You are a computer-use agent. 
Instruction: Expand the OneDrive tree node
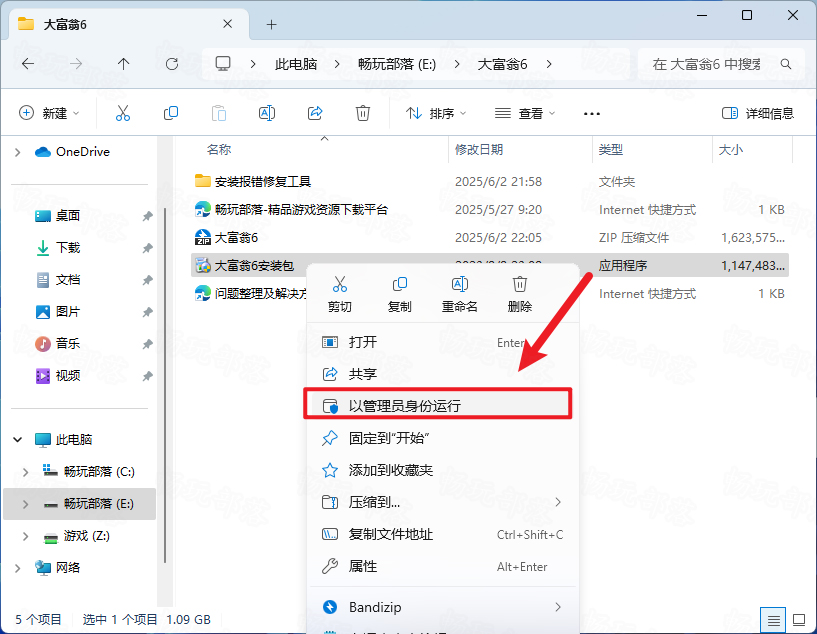pyautogui.click(x=18, y=152)
